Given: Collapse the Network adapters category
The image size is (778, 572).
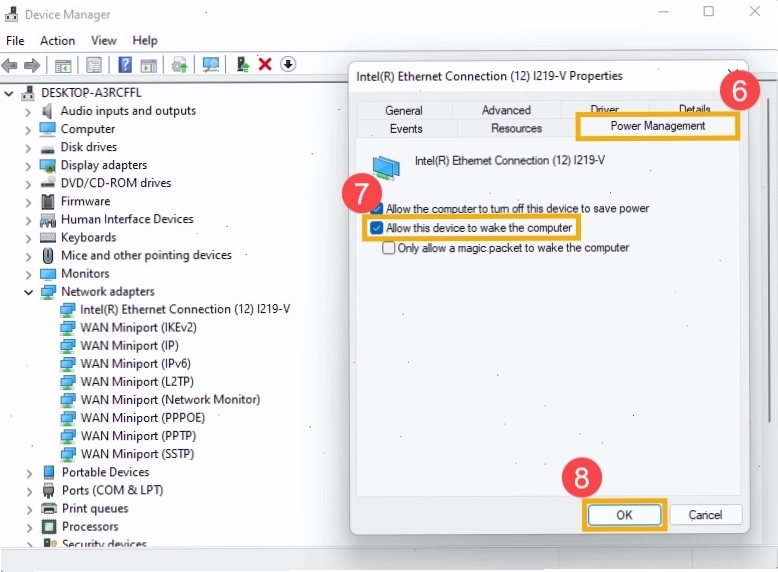Looking at the screenshot, I should click(x=28, y=292).
